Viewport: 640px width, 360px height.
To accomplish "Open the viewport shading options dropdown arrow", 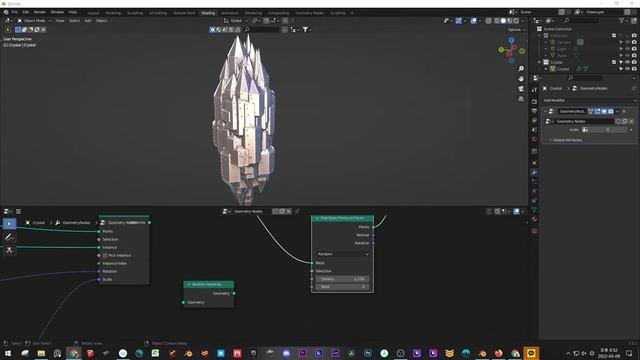I will (522, 20).
